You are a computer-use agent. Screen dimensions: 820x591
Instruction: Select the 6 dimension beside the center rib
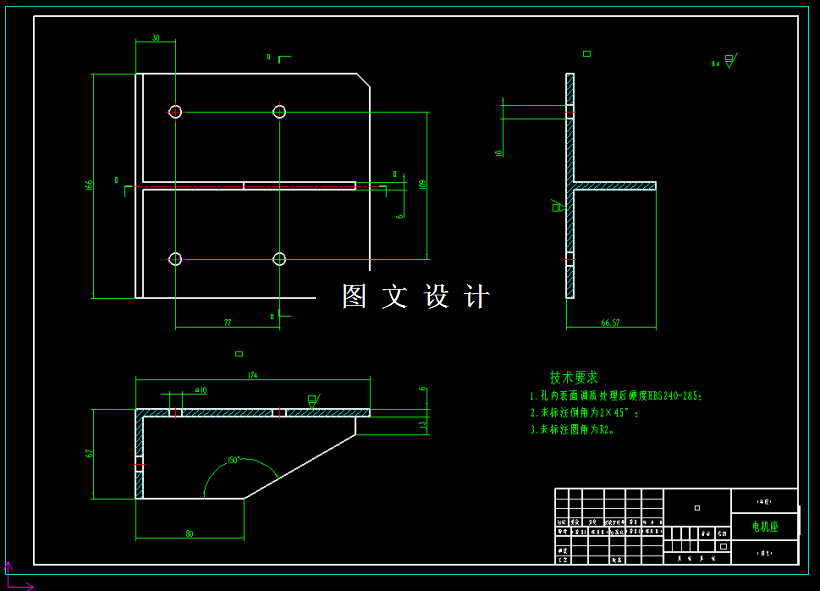[x=400, y=216]
